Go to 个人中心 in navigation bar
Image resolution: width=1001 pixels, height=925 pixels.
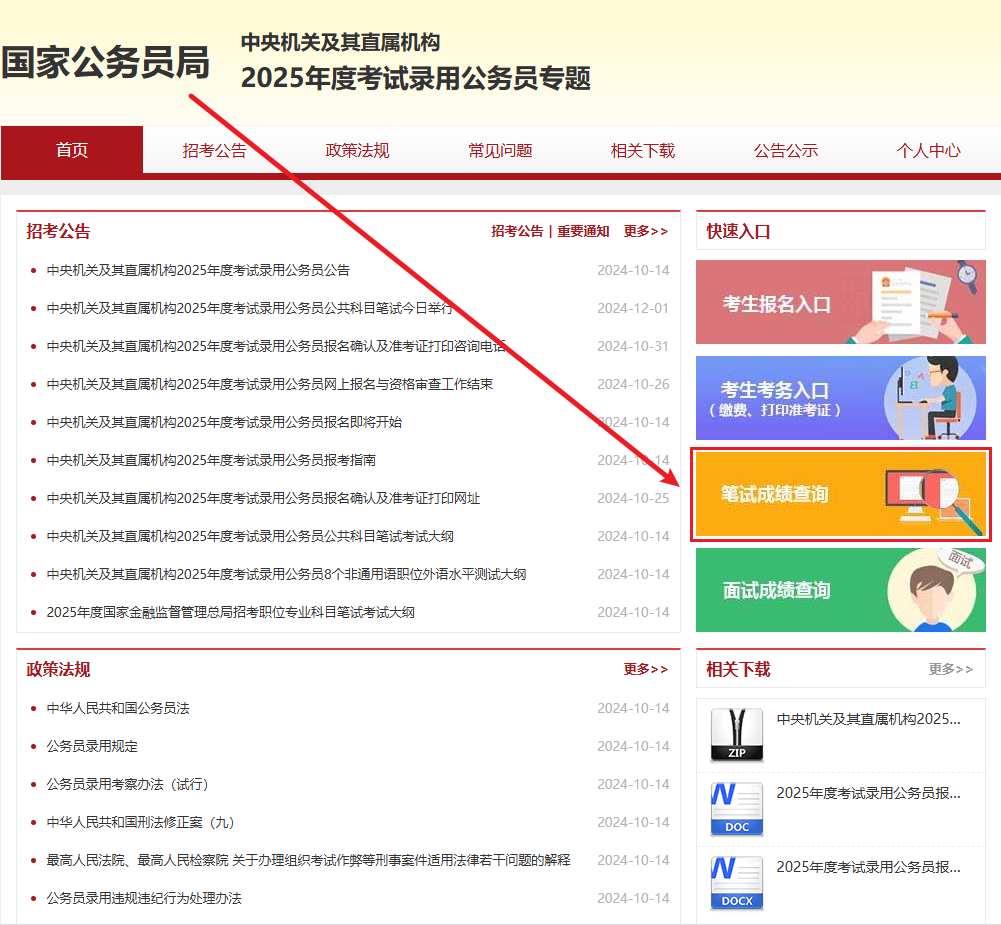(928, 151)
